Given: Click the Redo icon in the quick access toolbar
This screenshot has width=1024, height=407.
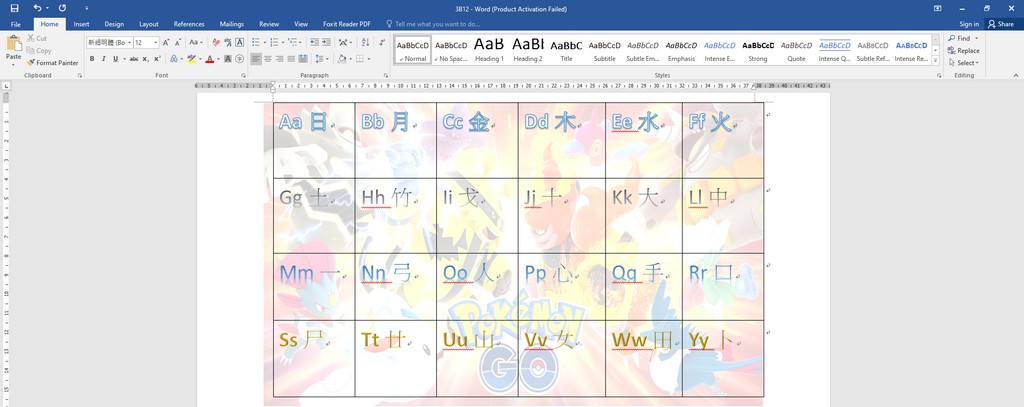Looking at the screenshot, I should pos(62,8).
